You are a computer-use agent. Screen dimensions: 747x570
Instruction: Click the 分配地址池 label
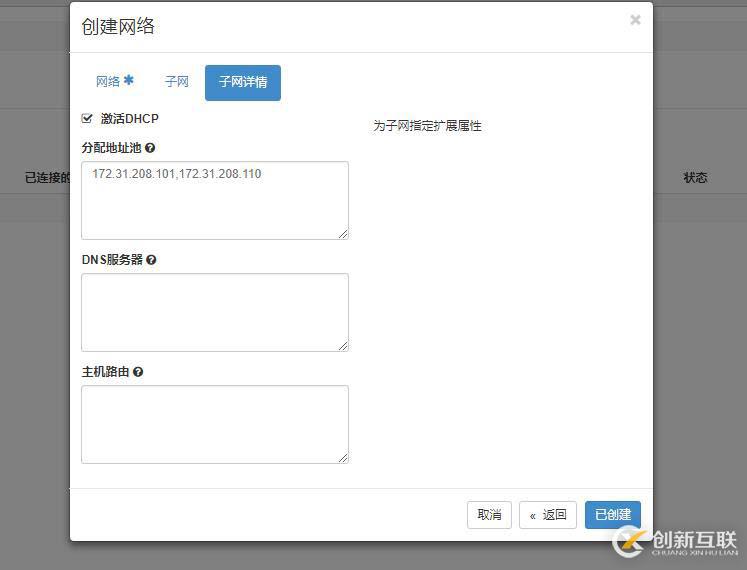pos(111,148)
